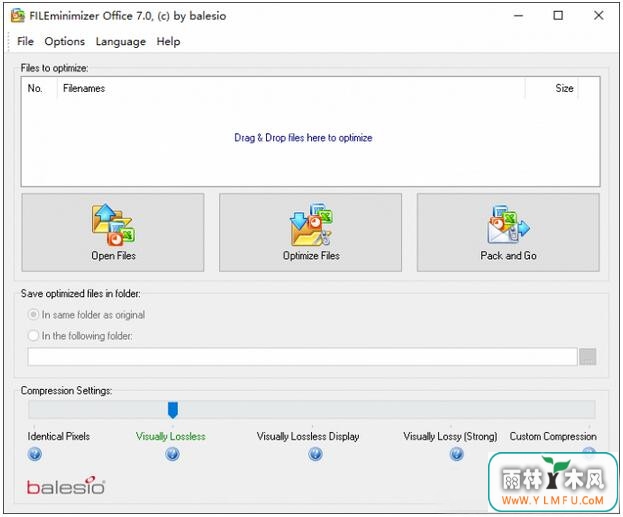Close the FILEminimizer window
Image resolution: width=623 pixels, height=517 pixels.
pos(598,15)
